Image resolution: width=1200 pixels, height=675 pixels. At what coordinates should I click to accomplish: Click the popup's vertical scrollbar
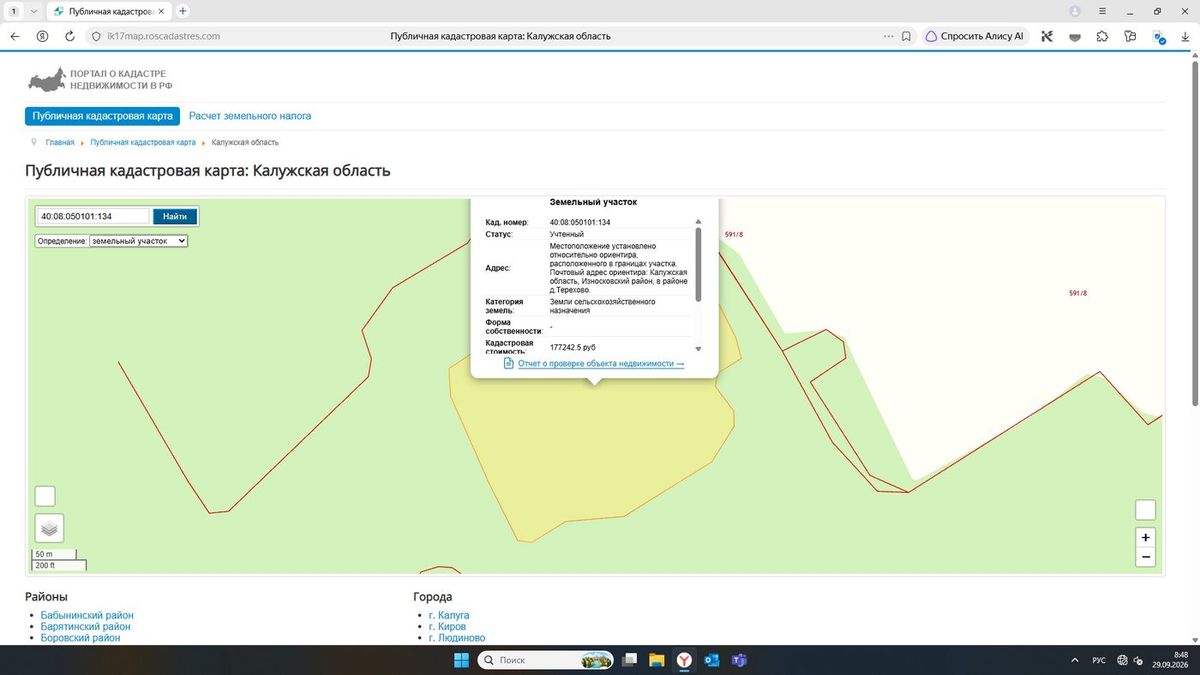[x=698, y=264]
